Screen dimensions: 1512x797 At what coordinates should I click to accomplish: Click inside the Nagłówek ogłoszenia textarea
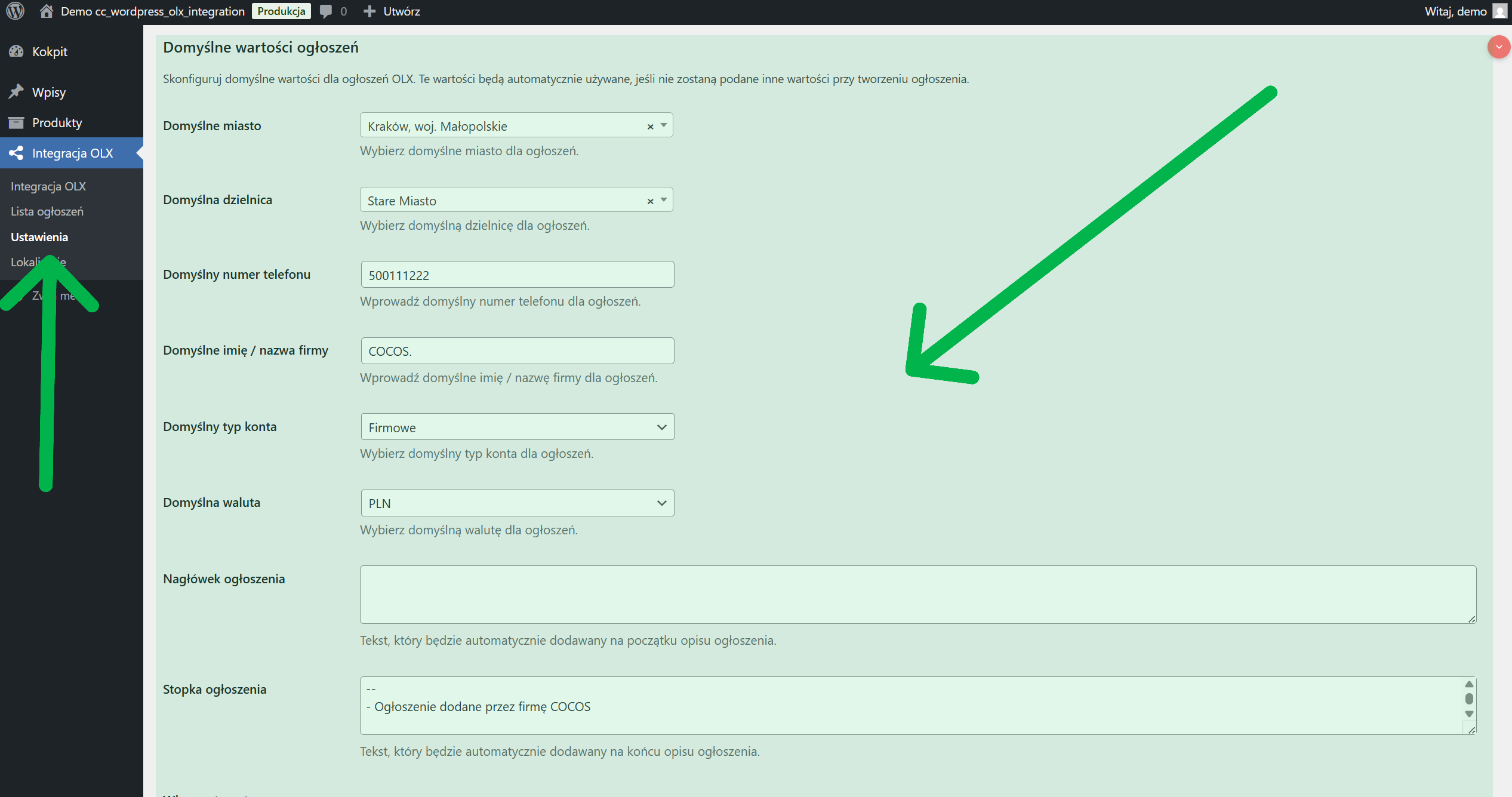tap(918, 595)
